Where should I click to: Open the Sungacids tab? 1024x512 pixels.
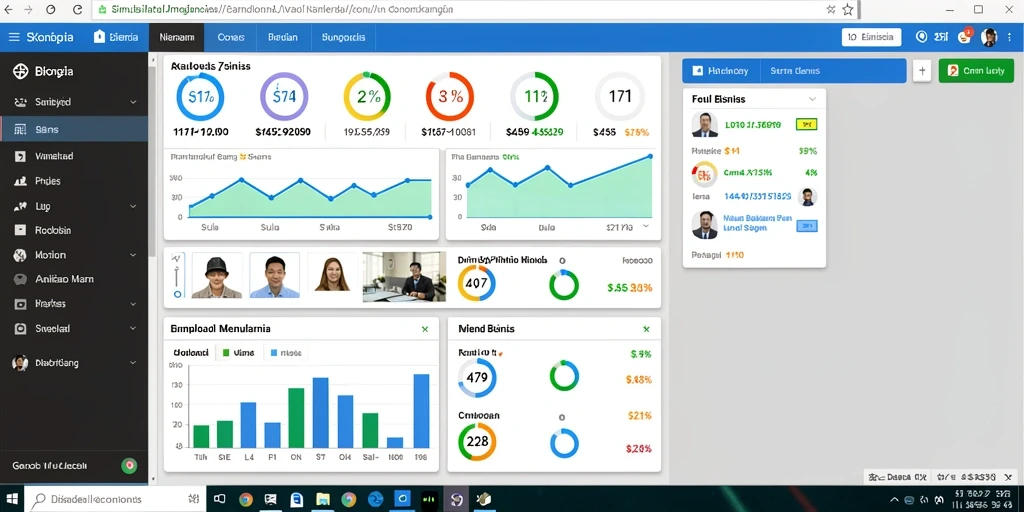pyautogui.click(x=344, y=37)
